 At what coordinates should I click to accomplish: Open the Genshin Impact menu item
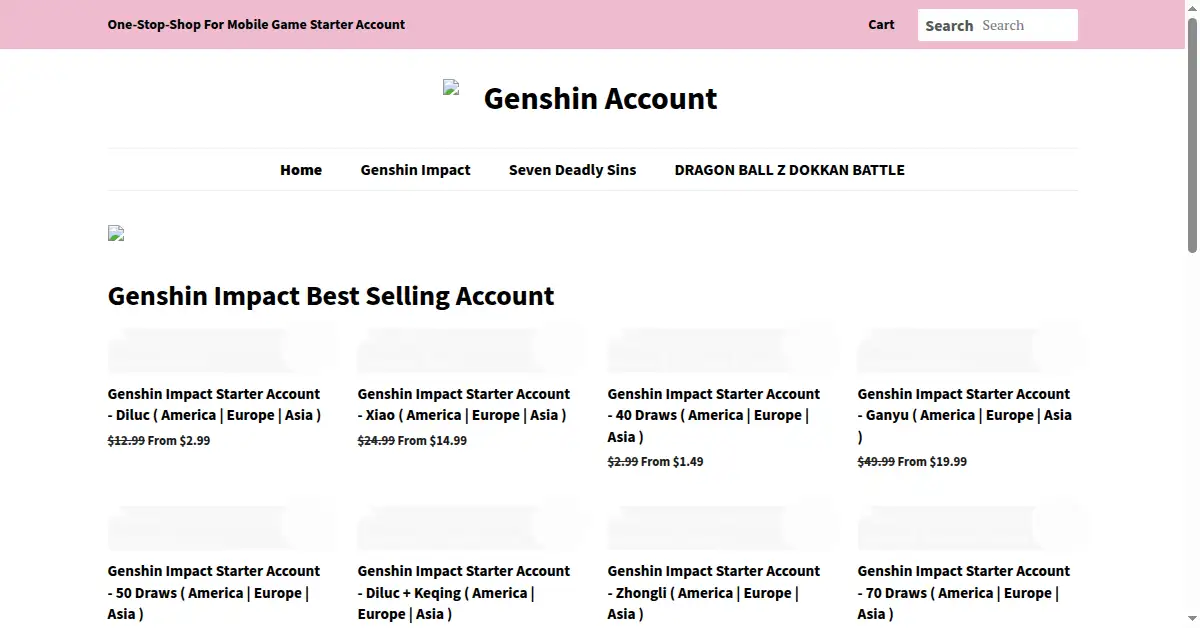415,170
